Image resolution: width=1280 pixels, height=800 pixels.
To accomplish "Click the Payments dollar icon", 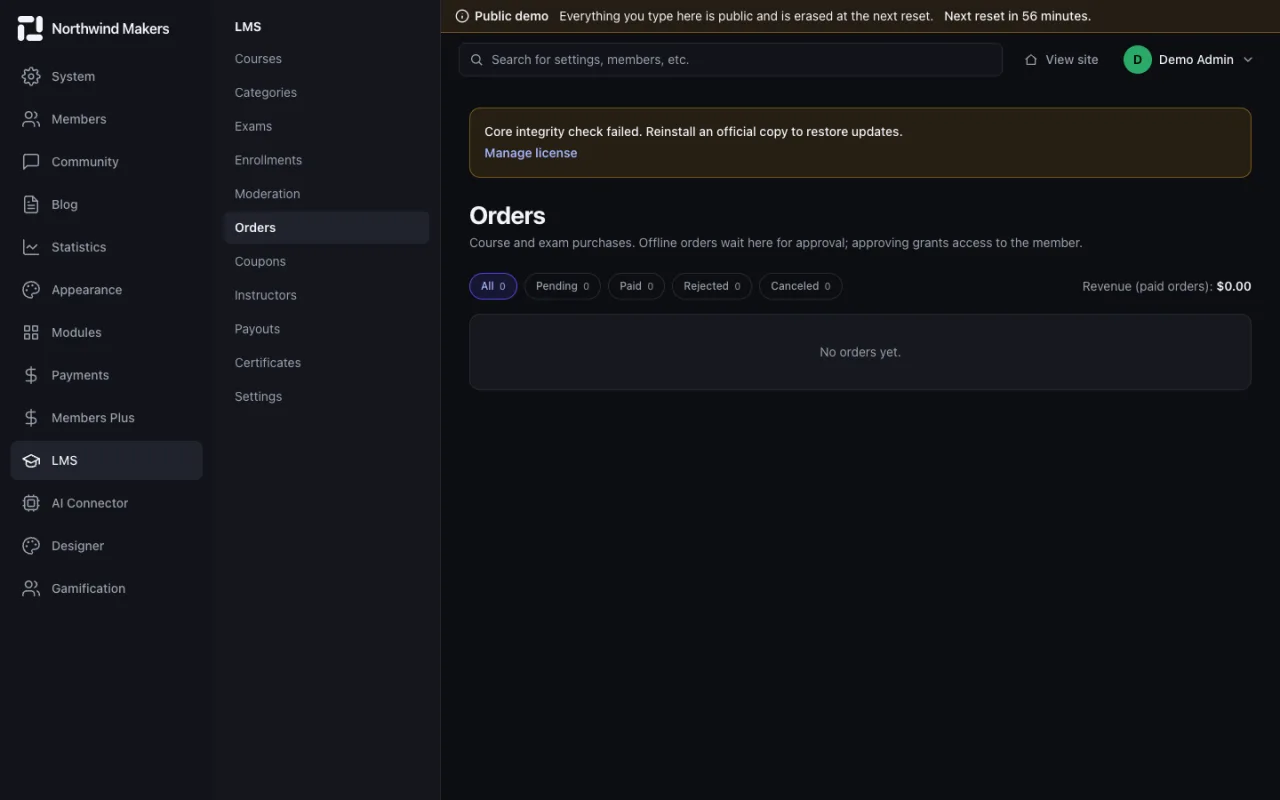I will pos(31,375).
